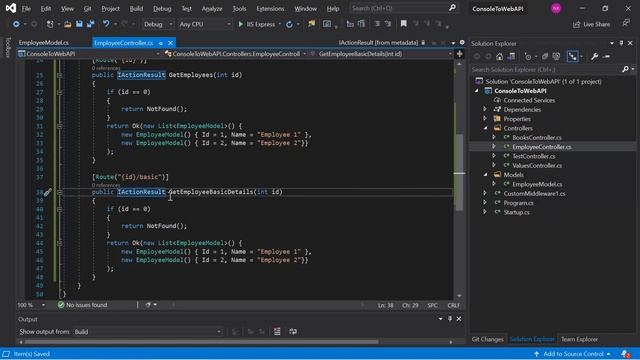
Task: Click the Find in Files toolbar icon
Action: point(312,24)
